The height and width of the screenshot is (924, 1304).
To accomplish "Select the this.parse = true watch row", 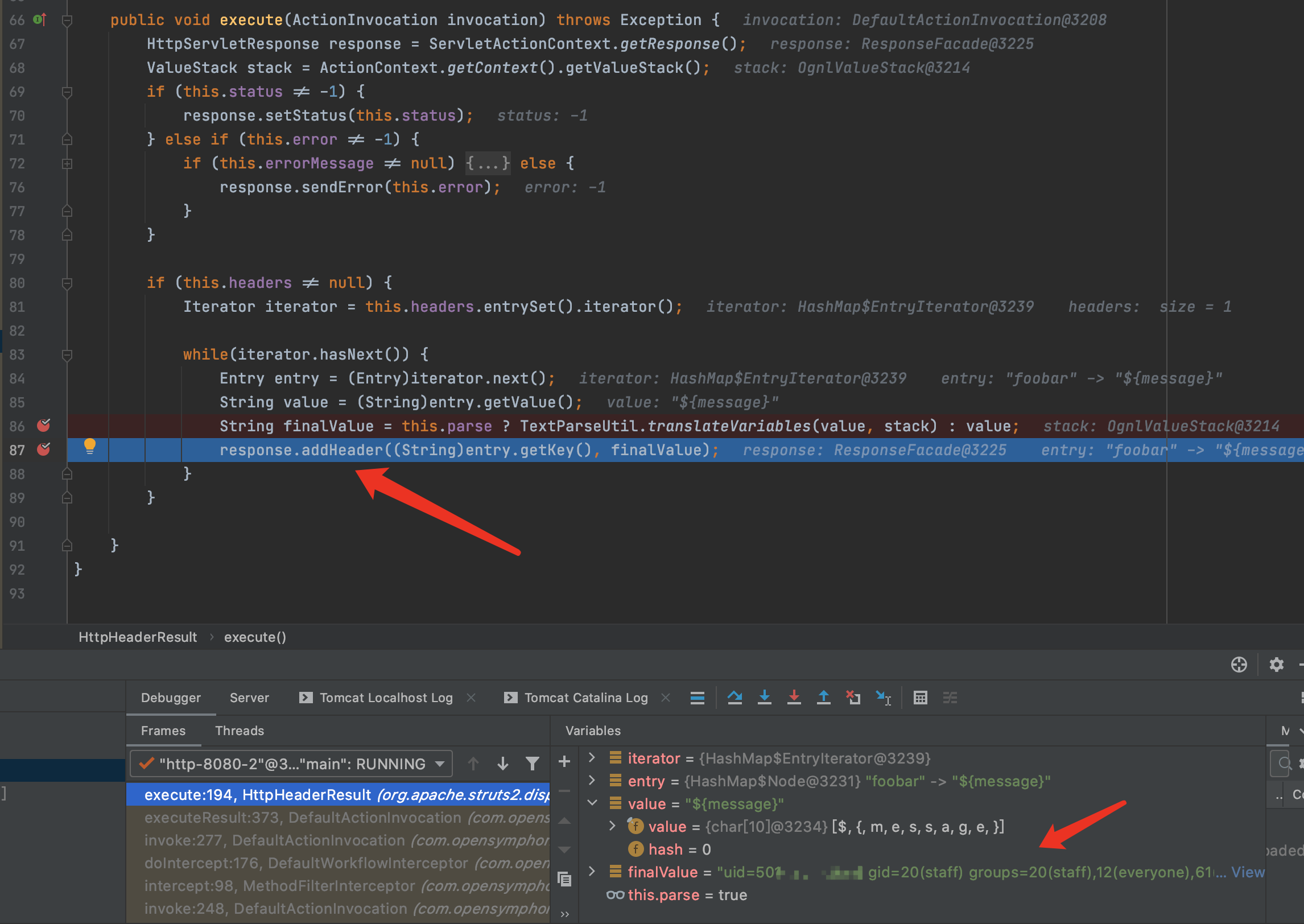I will 922,894.
